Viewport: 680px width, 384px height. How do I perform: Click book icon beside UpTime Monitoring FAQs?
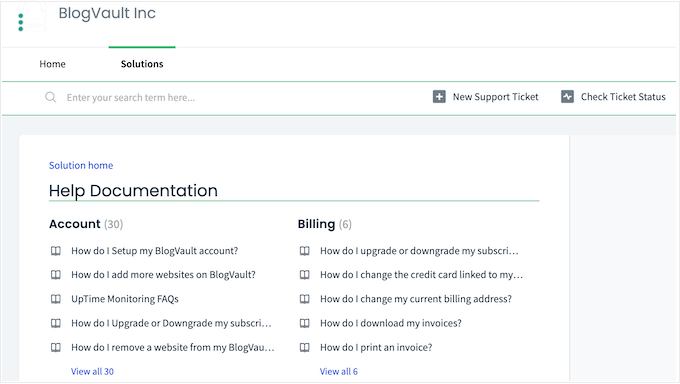pos(56,299)
